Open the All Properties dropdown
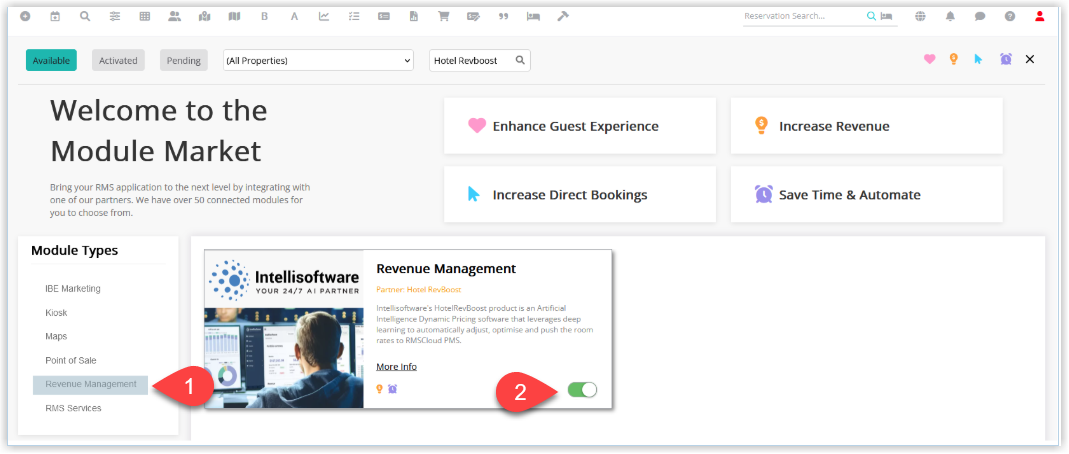Screen dimensions: 1069x454 pos(318,60)
